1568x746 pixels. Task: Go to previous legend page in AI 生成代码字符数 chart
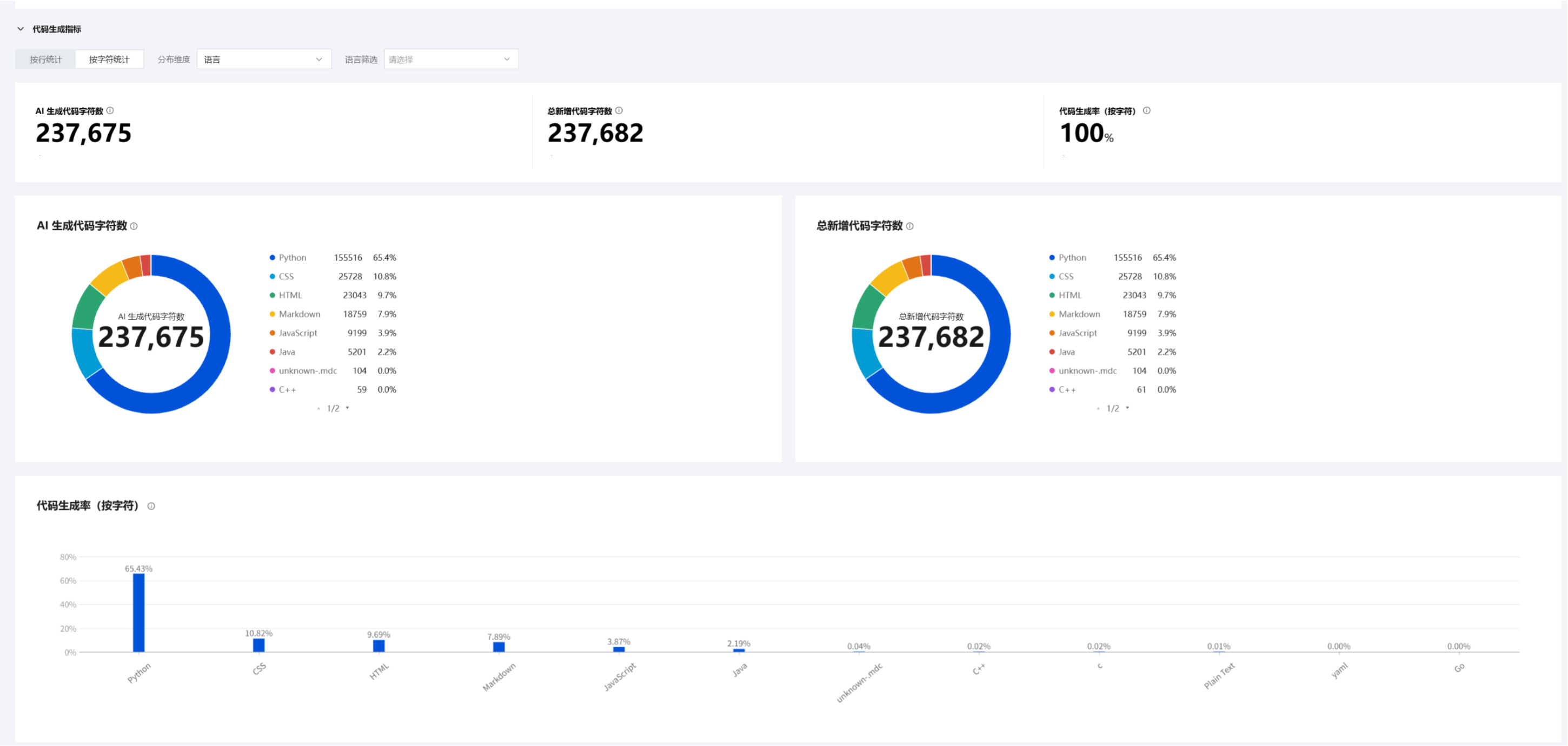point(318,409)
